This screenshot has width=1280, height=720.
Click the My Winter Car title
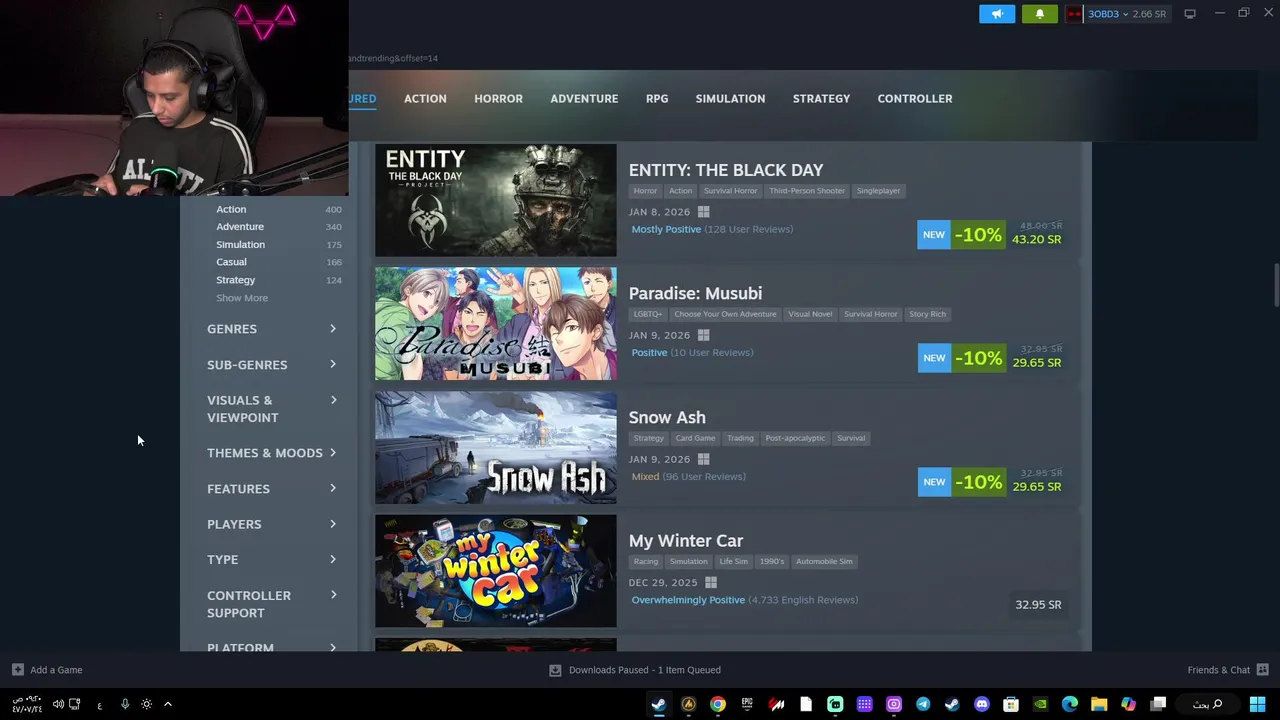click(x=686, y=541)
